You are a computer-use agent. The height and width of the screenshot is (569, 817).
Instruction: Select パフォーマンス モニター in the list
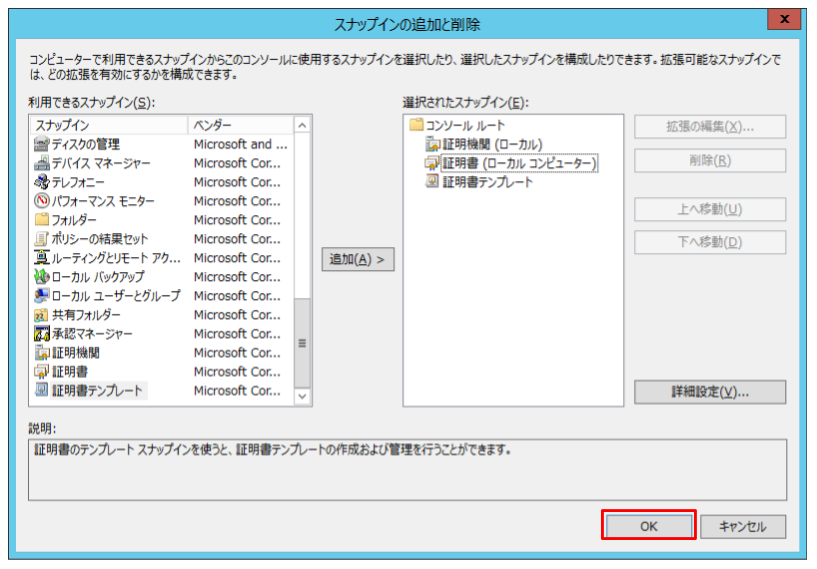103,201
